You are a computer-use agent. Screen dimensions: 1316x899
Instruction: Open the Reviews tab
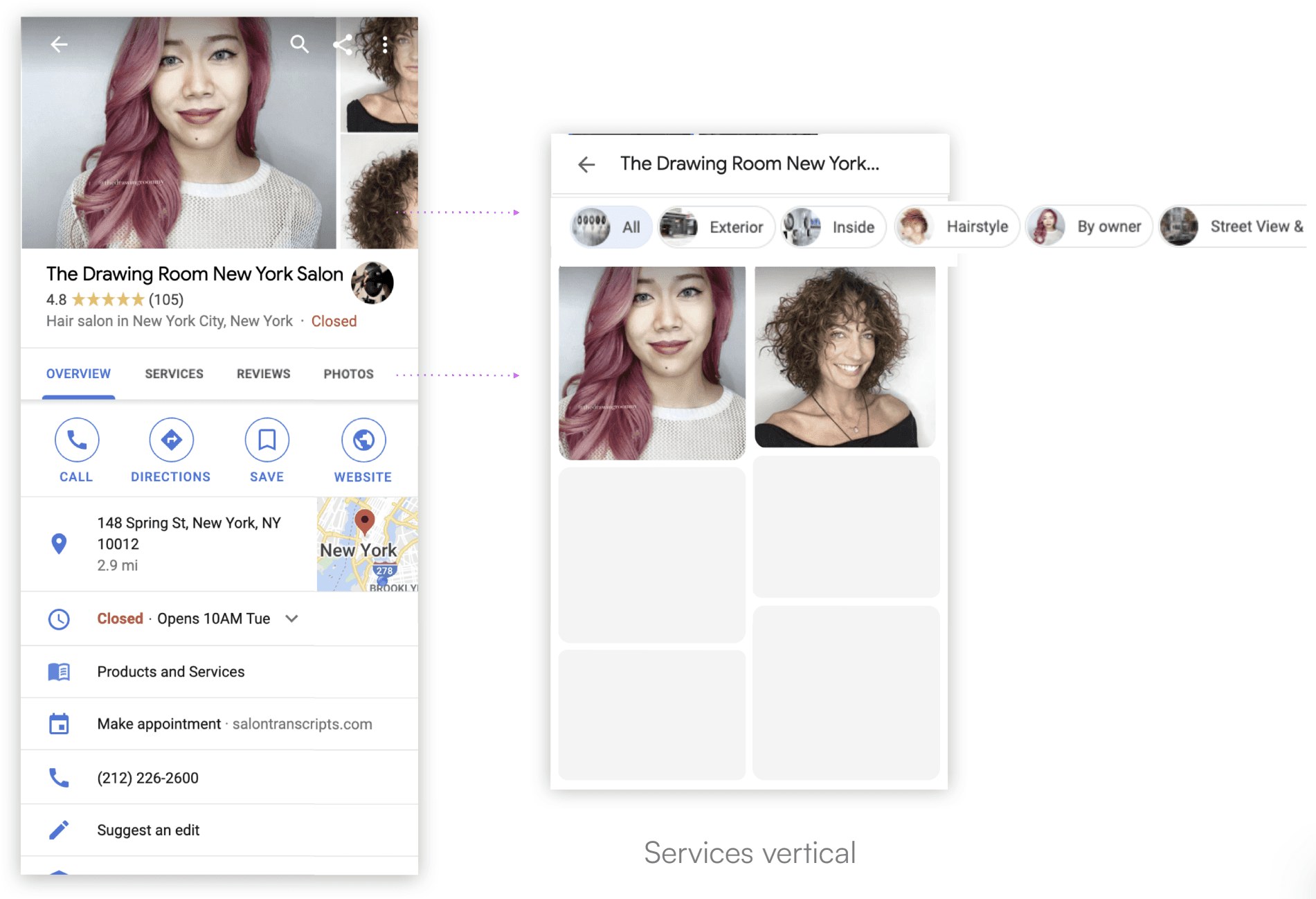click(264, 374)
